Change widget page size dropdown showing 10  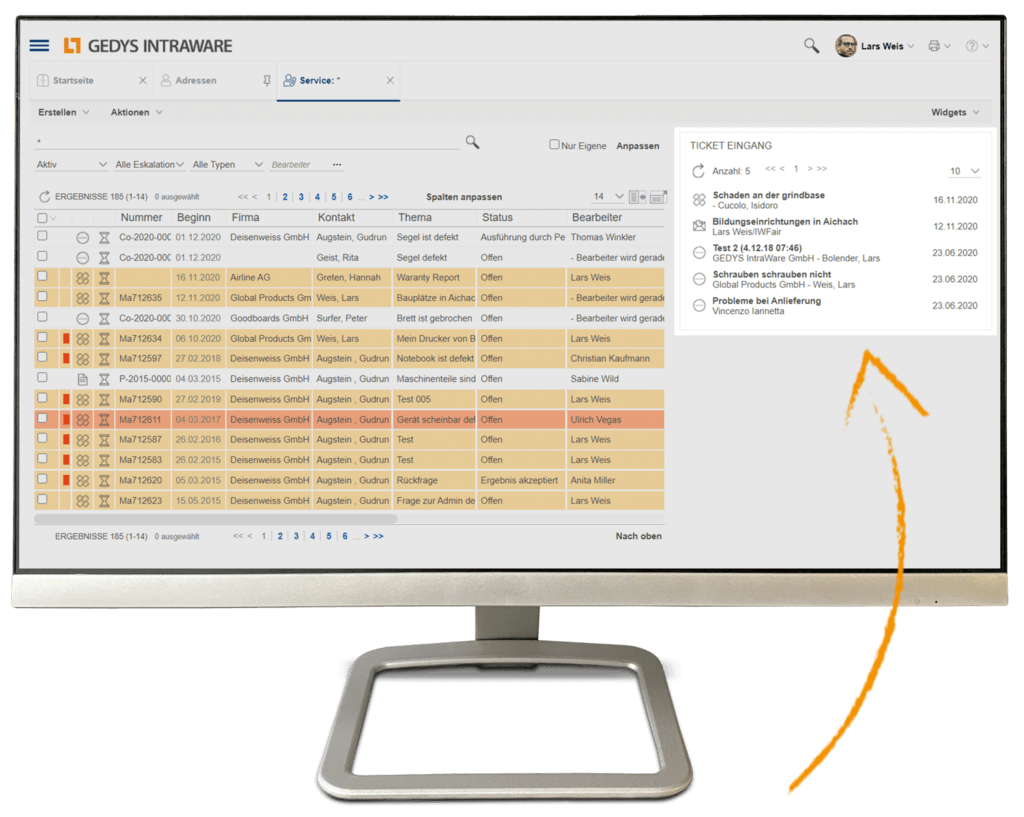(x=965, y=171)
